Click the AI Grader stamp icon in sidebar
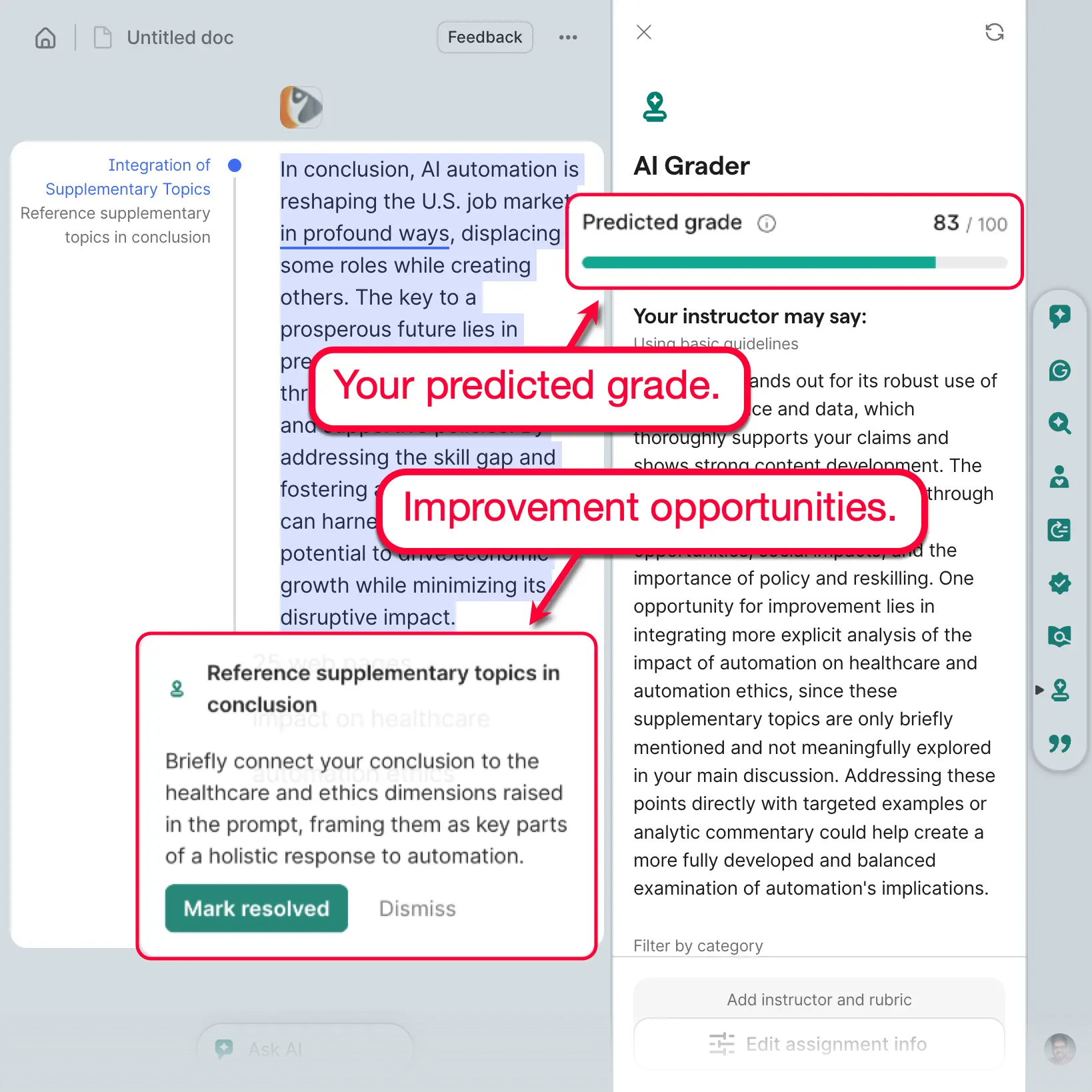This screenshot has width=1092, height=1092. (x=1060, y=691)
